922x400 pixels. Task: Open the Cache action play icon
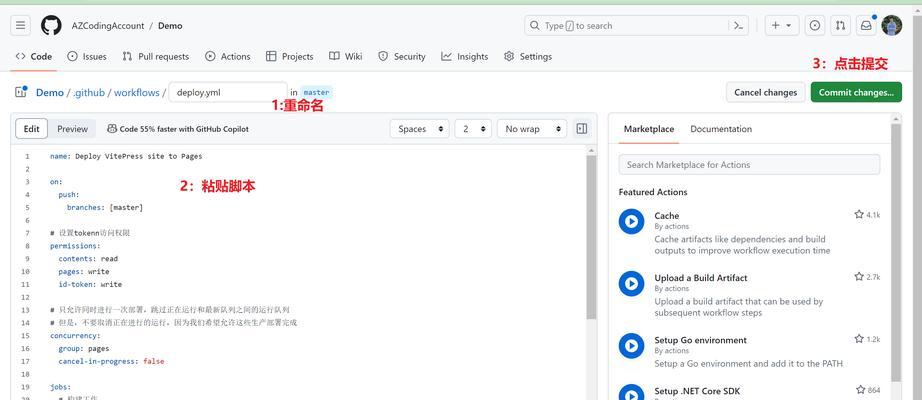pyautogui.click(x=632, y=222)
